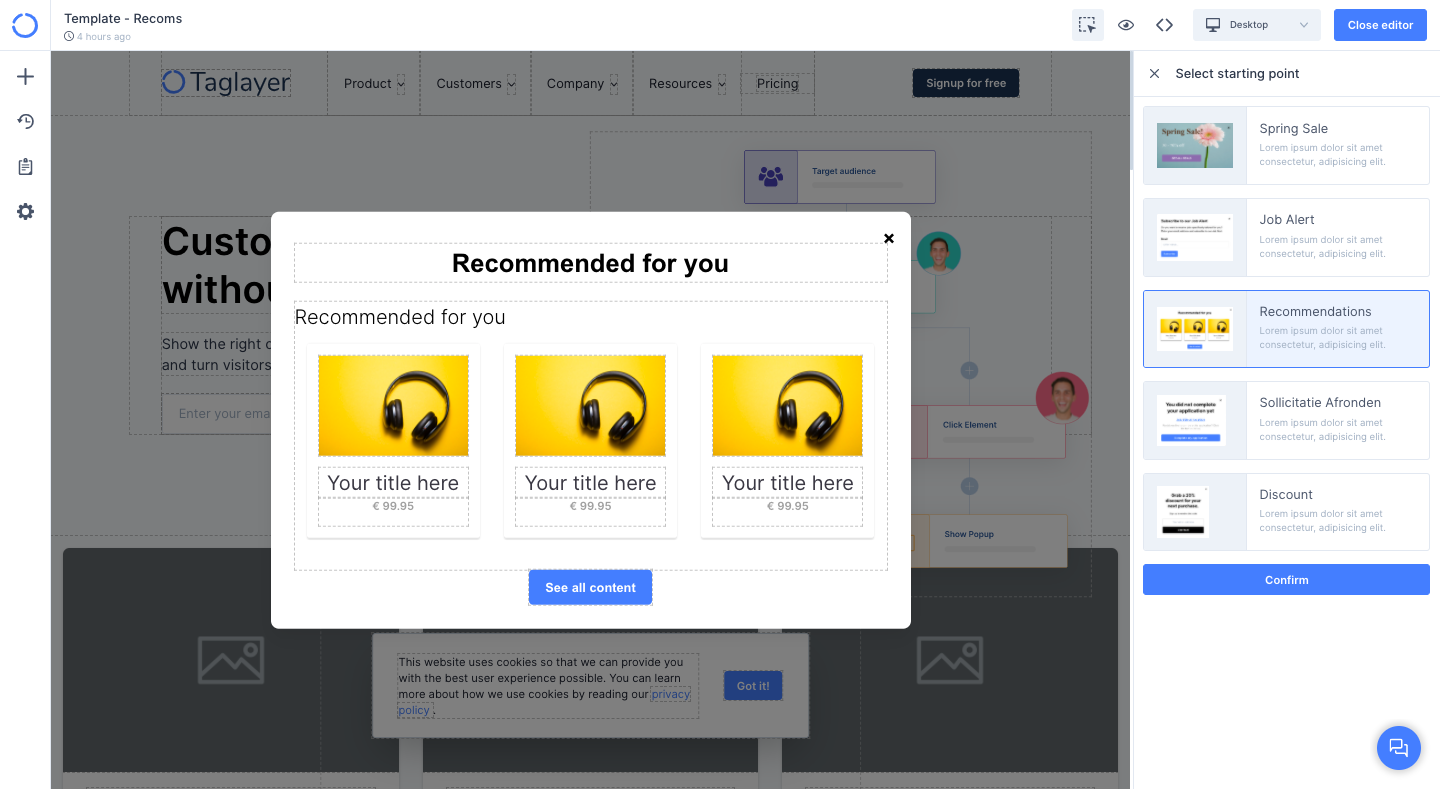Open the Desktop device dropdown
The image size is (1440, 789).
1256,25
